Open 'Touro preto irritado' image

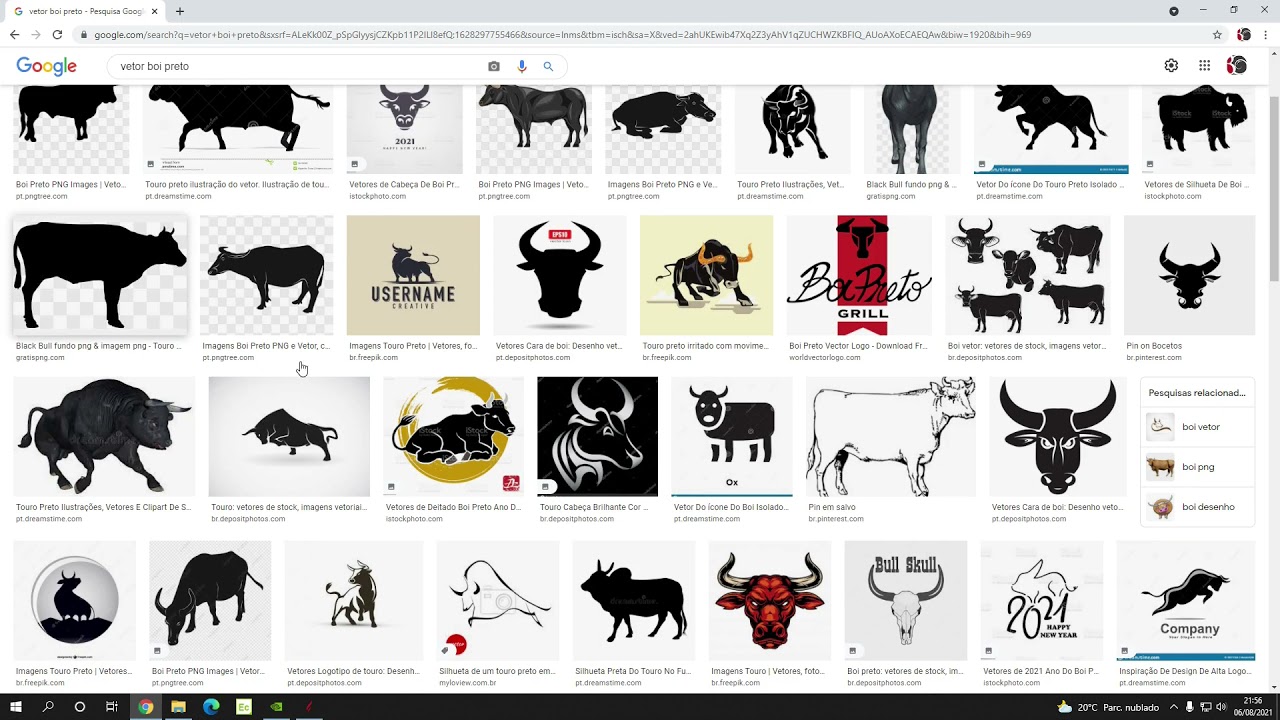pyautogui.click(x=706, y=276)
